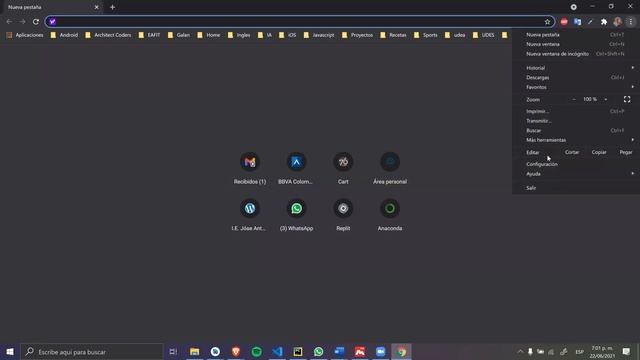Image resolution: width=640 pixels, height=360 pixels.
Task: Open the Replit shortcut tile
Action: click(343, 215)
